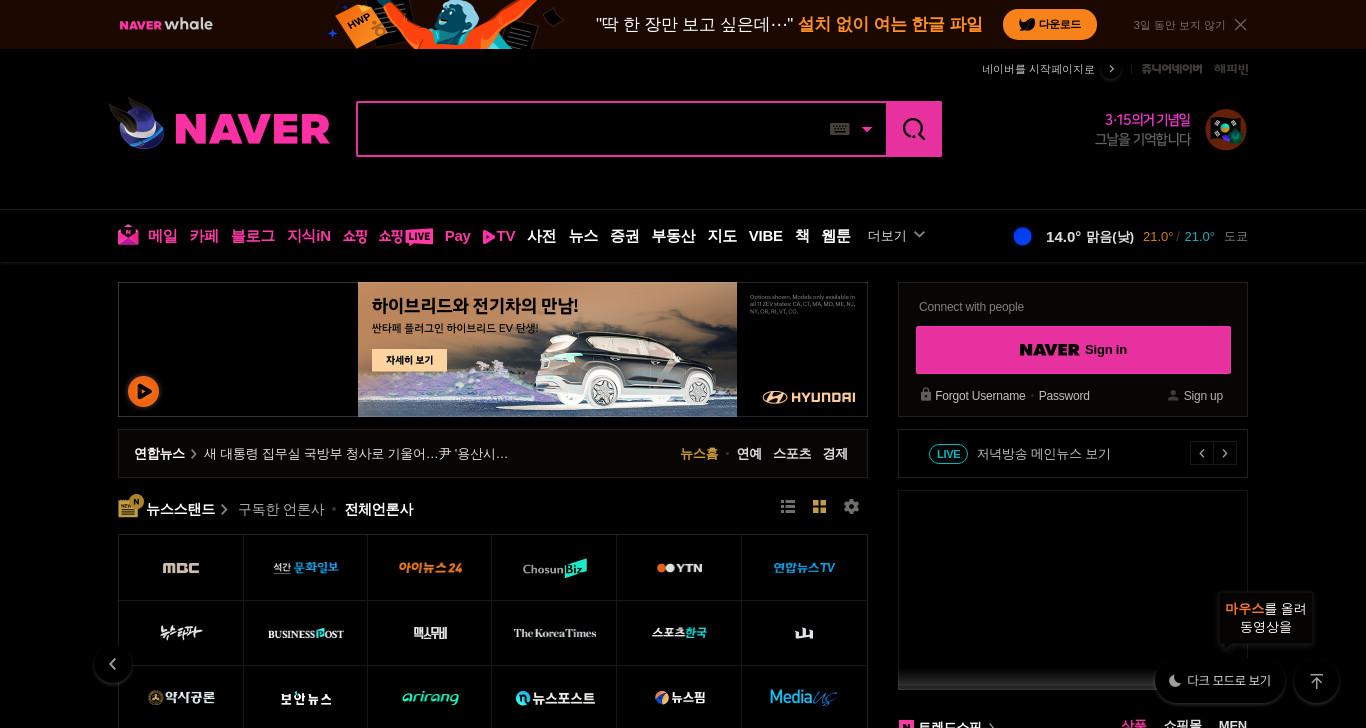Viewport: 1366px width, 728px height.
Task: Open 부동산 menu item
Action: pos(673,236)
